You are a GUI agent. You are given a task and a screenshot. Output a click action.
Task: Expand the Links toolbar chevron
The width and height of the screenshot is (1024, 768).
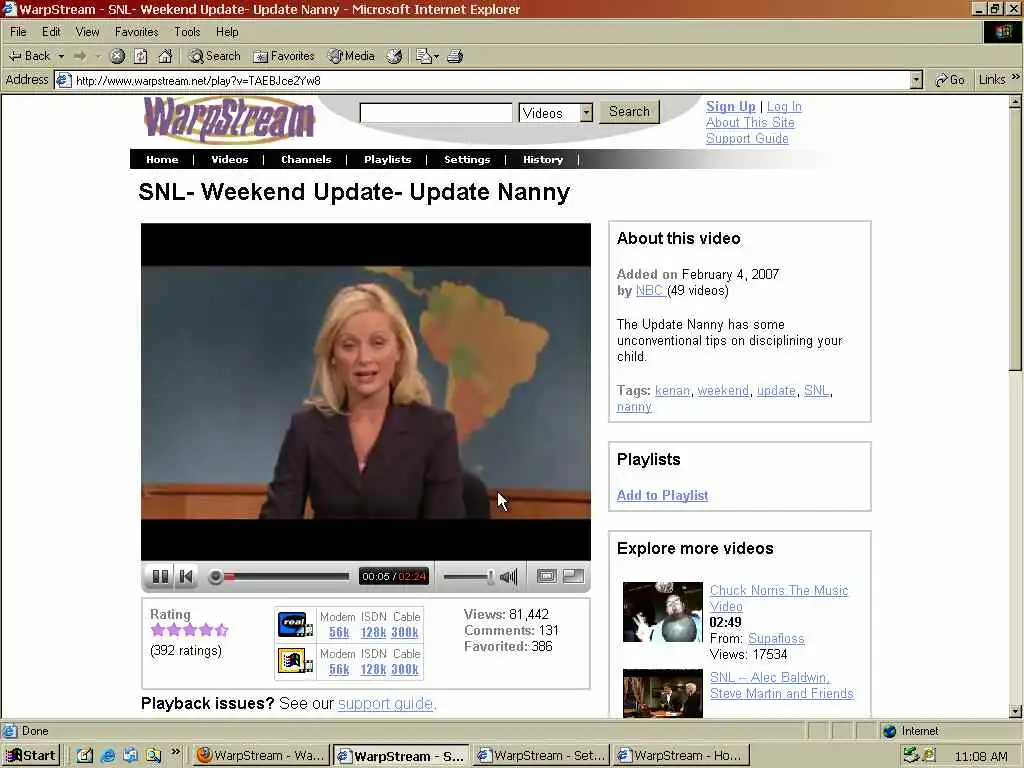point(1016,78)
